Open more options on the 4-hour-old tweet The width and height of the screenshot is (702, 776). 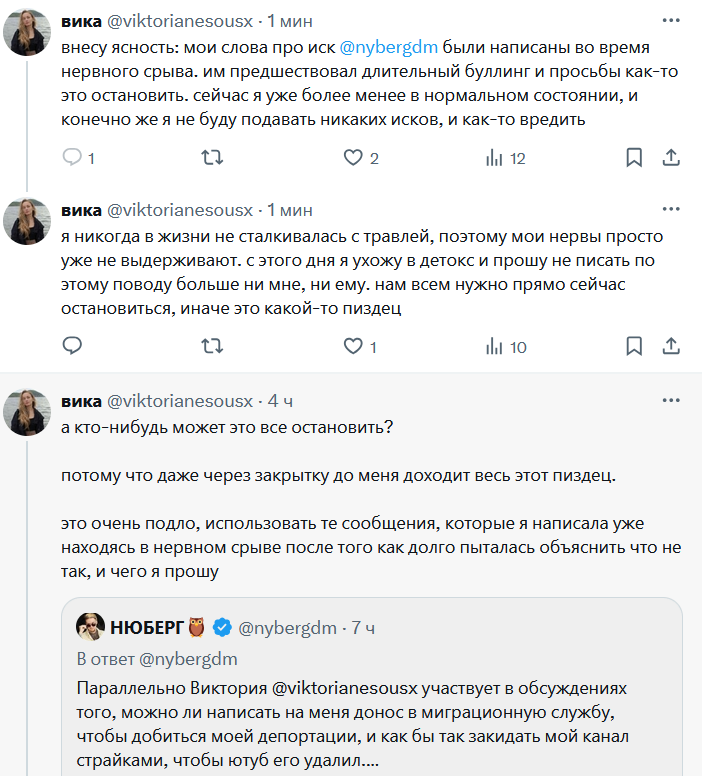coord(672,401)
